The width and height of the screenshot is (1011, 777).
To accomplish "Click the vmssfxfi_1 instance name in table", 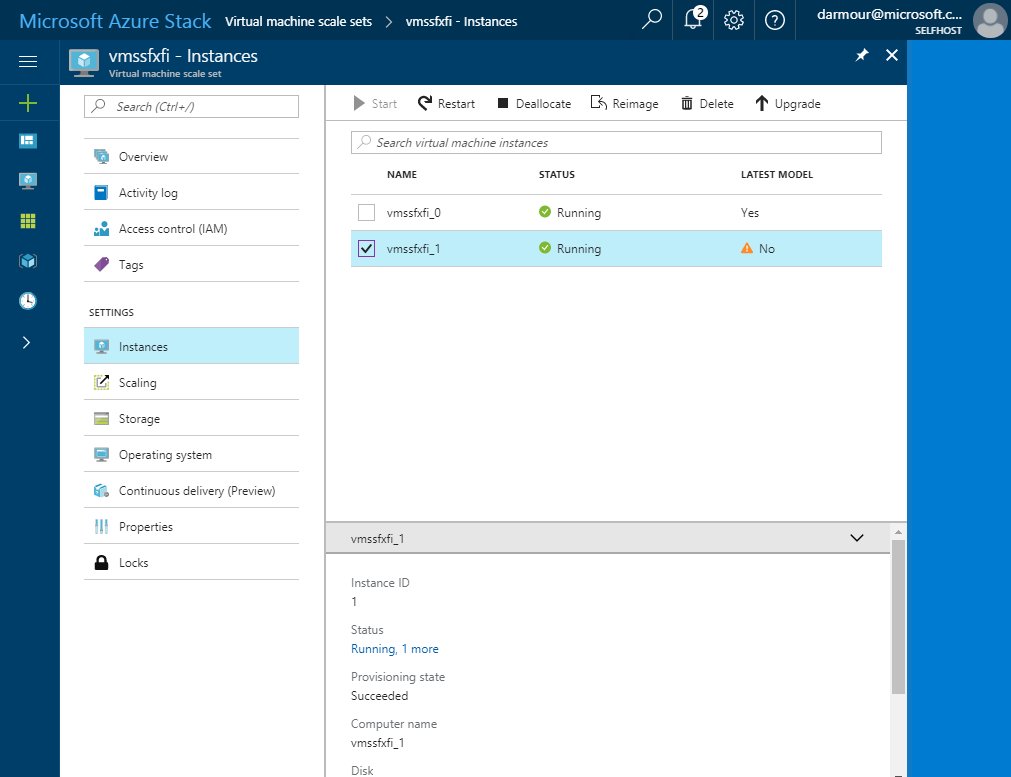I will pyautogui.click(x=413, y=249).
